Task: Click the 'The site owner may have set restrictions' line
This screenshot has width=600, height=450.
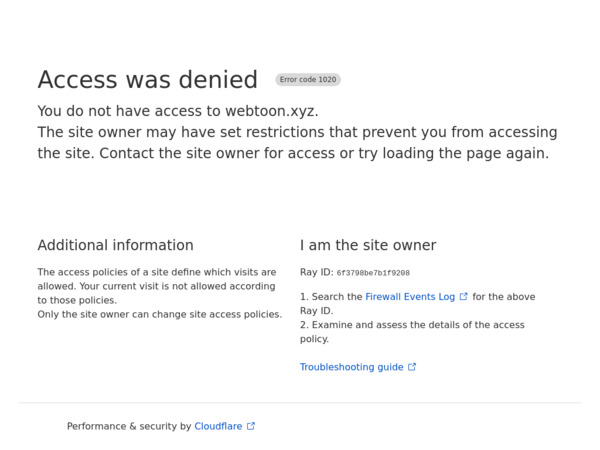Action: [297, 132]
